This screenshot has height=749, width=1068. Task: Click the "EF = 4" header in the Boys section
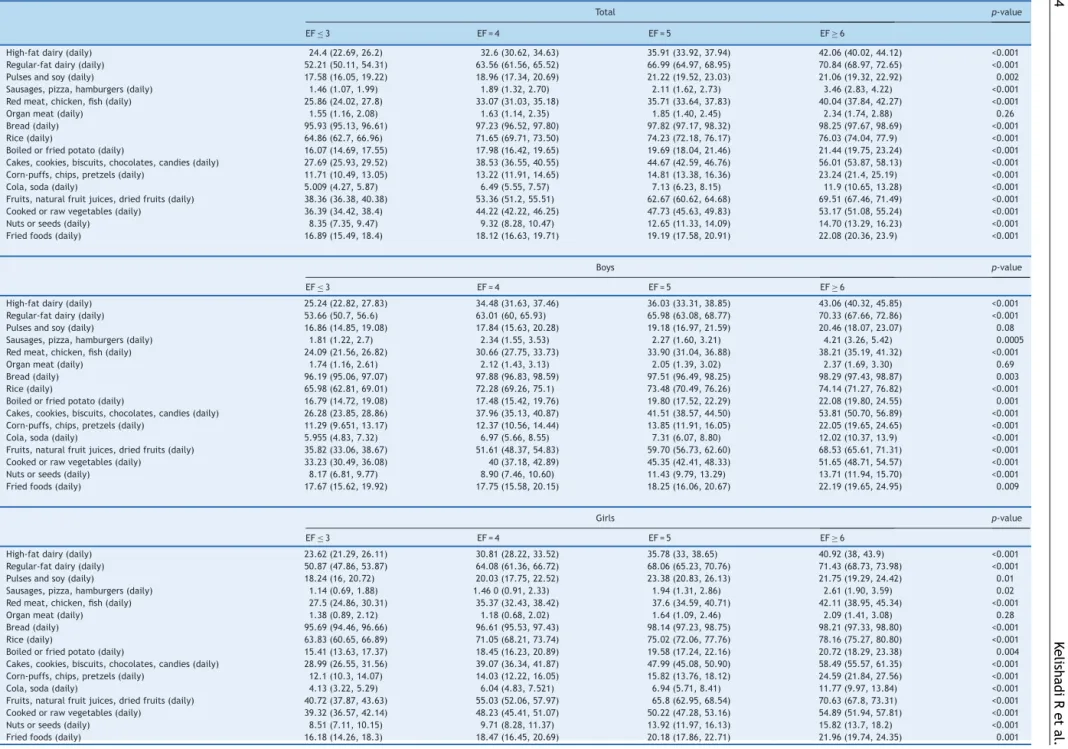click(488, 287)
